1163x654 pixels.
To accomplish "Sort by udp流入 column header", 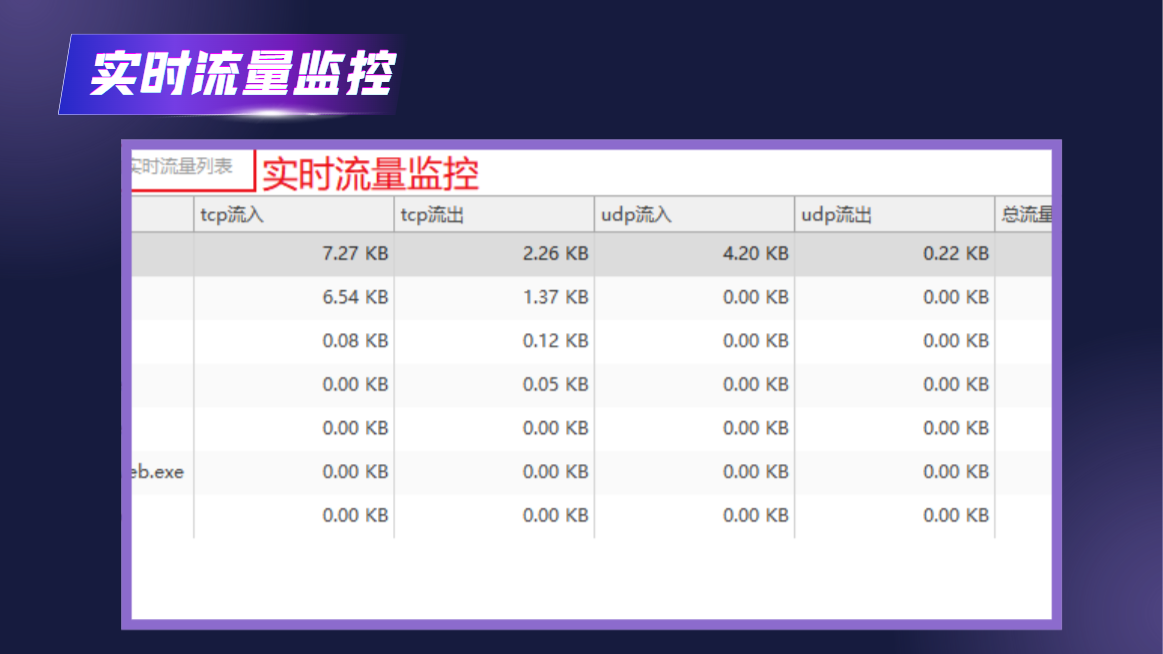I will point(694,215).
